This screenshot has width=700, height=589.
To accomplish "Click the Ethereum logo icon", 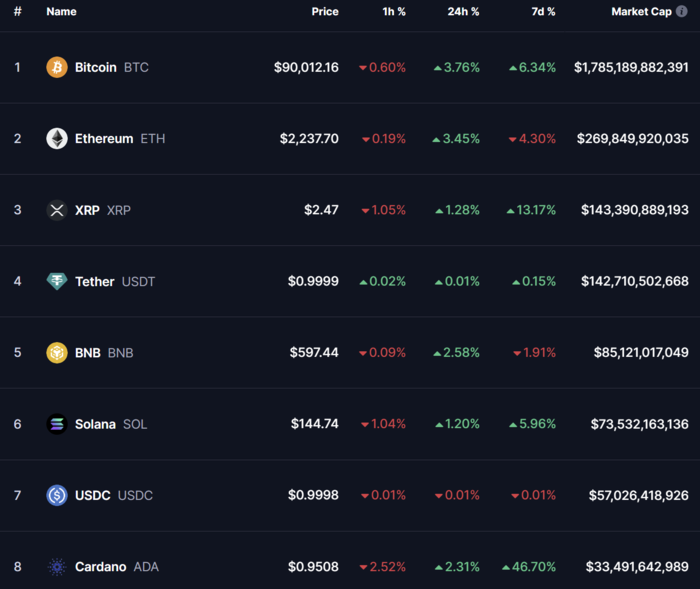I will coord(57,138).
